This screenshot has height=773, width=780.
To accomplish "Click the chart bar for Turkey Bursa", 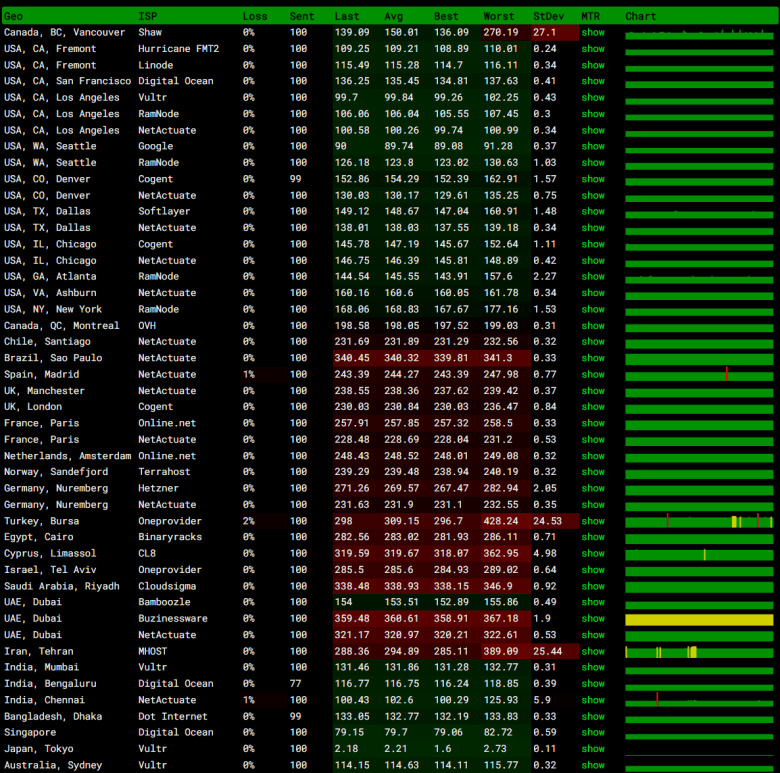I will (699, 522).
